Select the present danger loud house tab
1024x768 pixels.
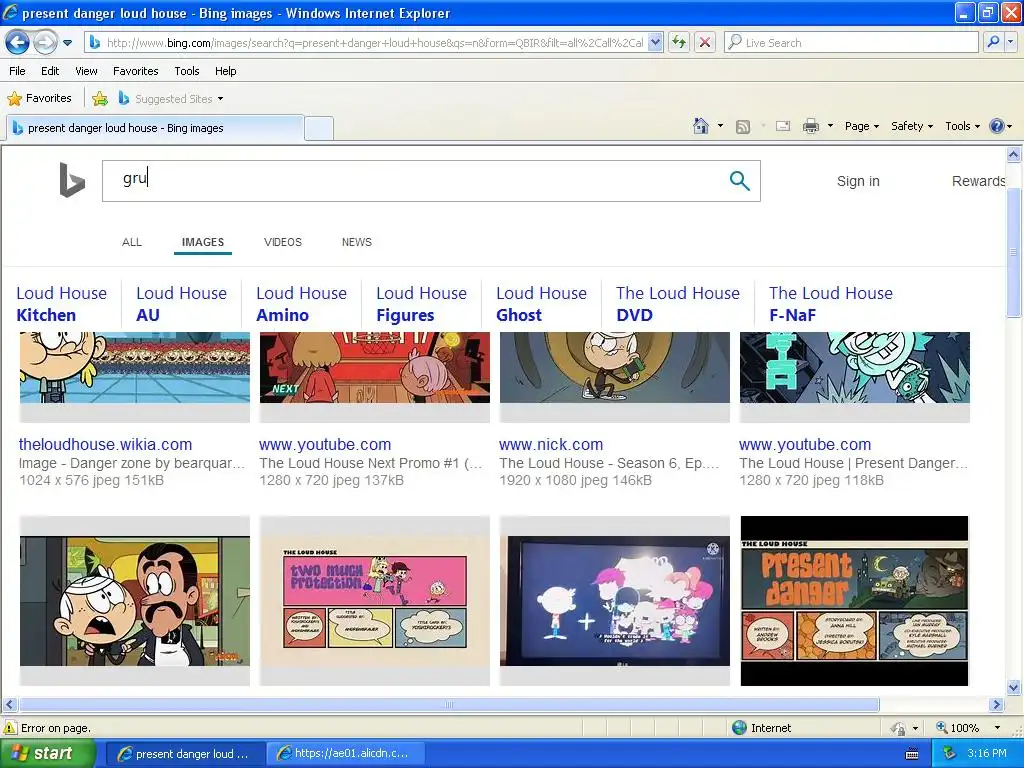[155, 128]
